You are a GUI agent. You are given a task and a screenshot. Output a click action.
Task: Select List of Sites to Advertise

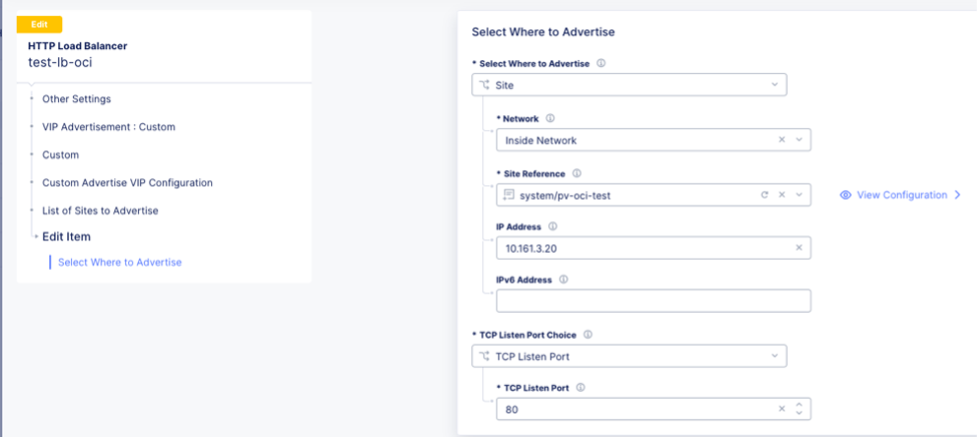[x=100, y=211]
